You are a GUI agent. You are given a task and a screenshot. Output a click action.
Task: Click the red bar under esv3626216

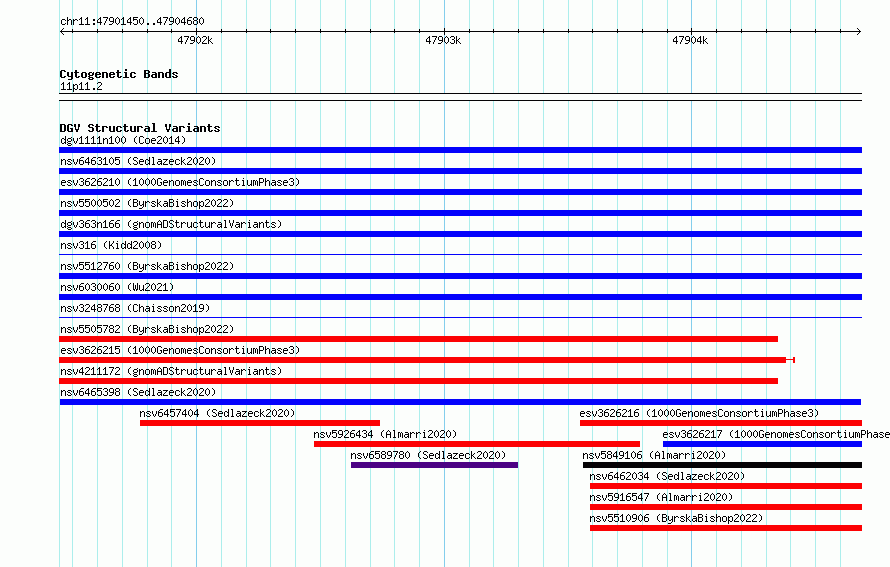pyautogui.click(x=721, y=423)
